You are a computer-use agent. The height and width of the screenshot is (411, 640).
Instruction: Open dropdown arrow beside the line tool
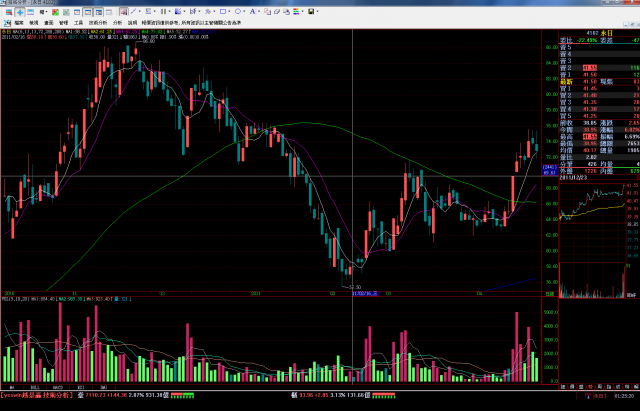(140, 11)
